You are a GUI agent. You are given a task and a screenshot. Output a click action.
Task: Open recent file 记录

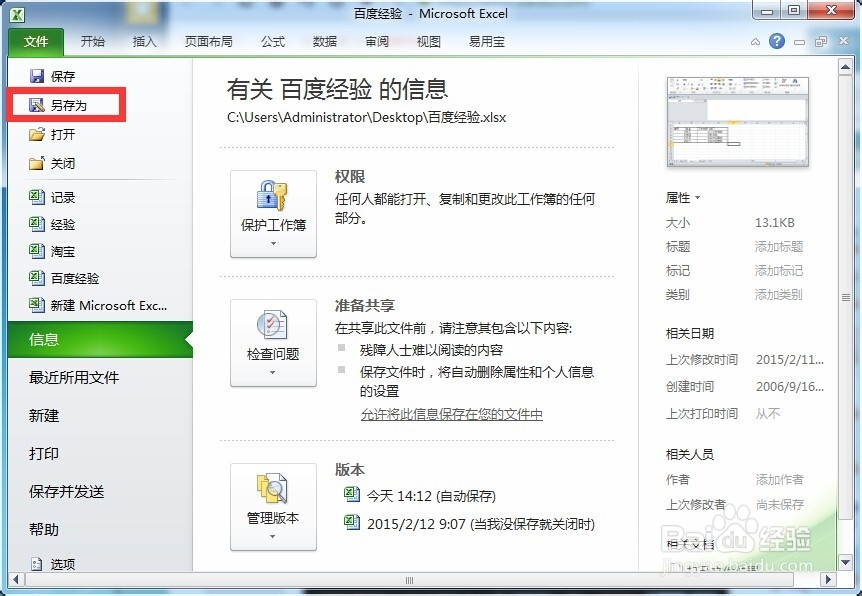52,197
